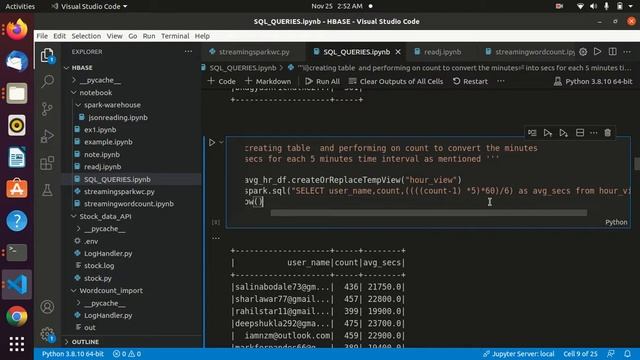Split the cell using cell toolbar icon
The height and width of the screenshot is (360, 640).
[580, 133]
